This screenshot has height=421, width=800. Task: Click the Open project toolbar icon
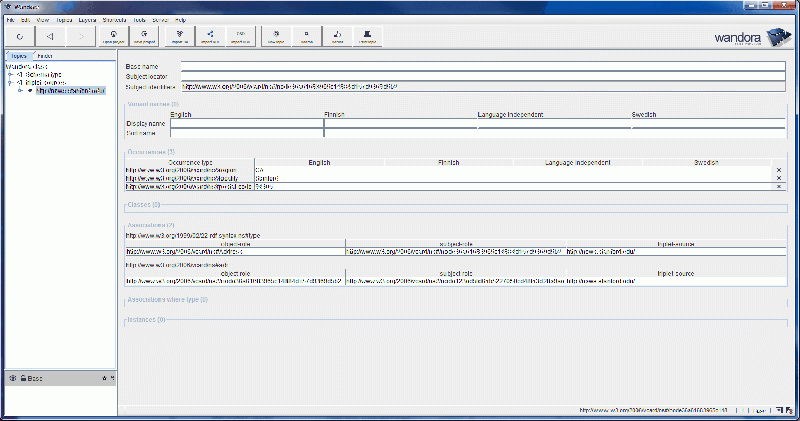tap(111, 37)
